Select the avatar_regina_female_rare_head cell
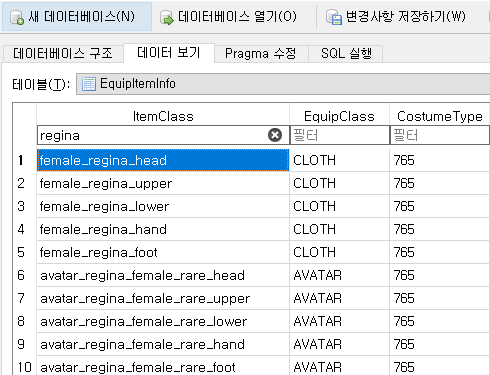Screen dimensions: 490x375 pos(163,275)
